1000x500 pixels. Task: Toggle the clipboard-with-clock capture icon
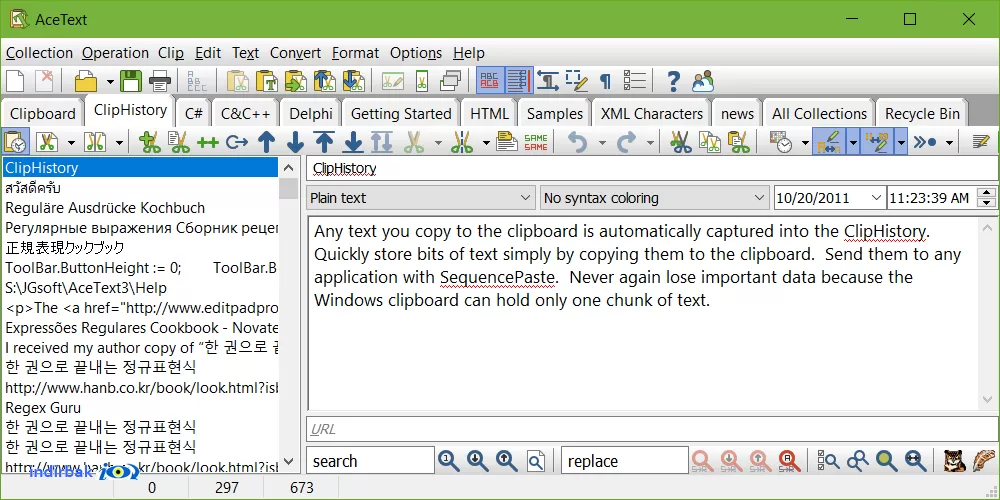pyautogui.click(x=15, y=142)
